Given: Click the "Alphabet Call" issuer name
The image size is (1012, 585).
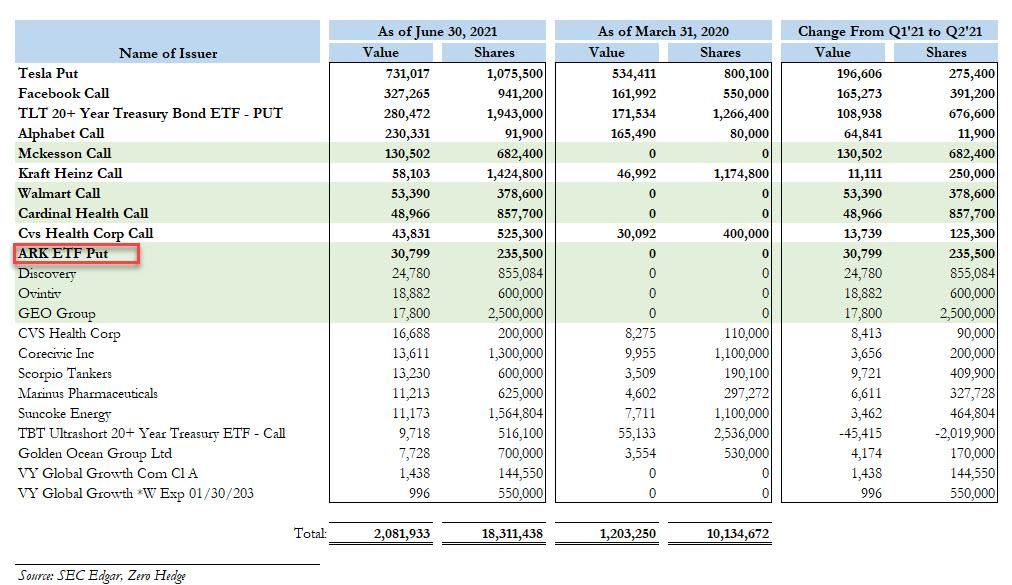Looking at the screenshot, I should [x=61, y=134].
